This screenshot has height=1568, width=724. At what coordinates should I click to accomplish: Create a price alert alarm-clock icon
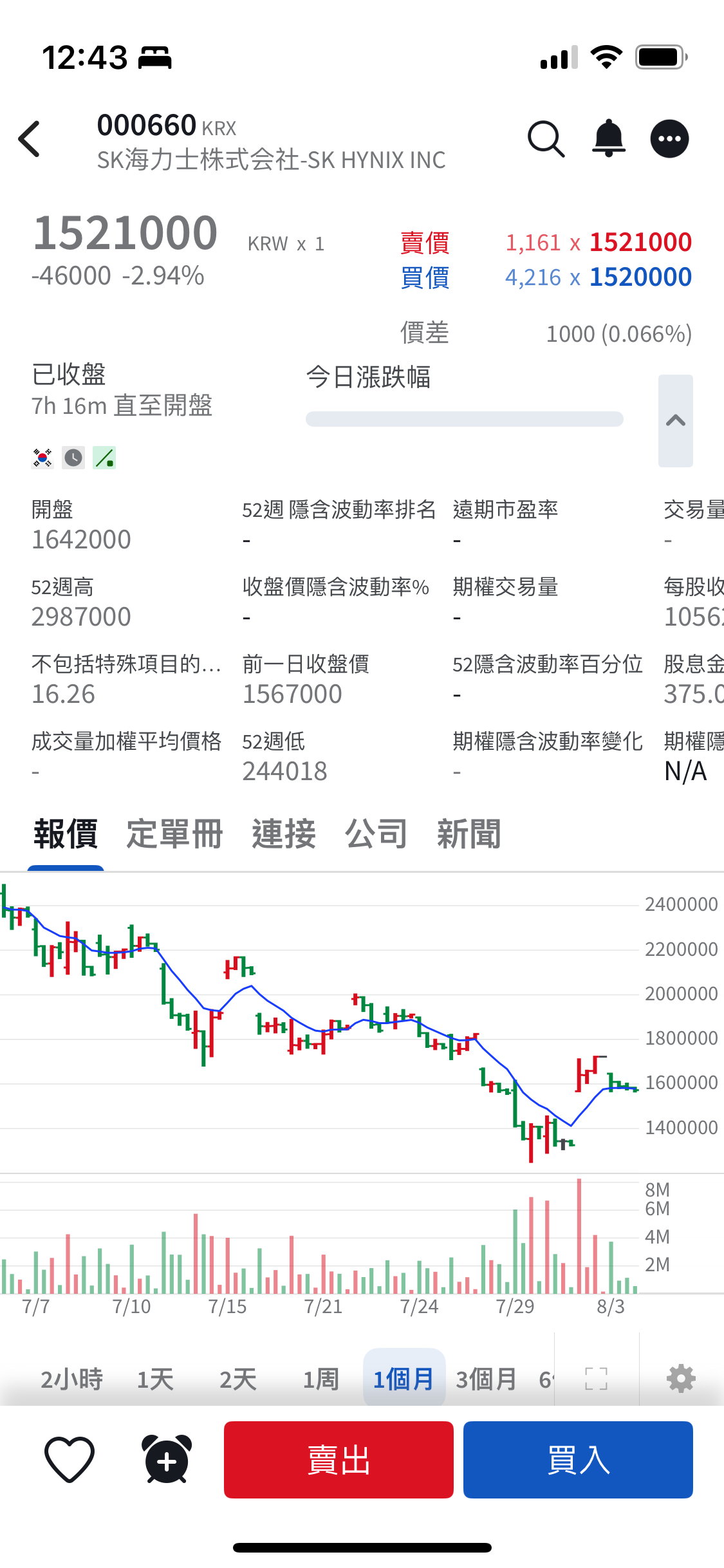click(x=167, y=1459)
